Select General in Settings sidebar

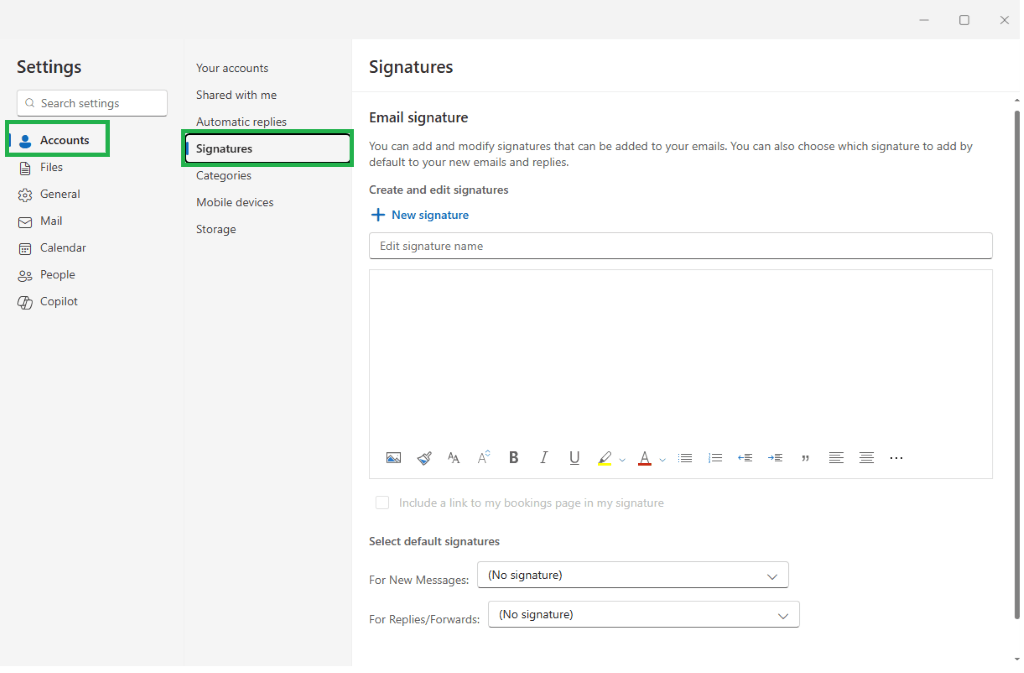(60, 194)
